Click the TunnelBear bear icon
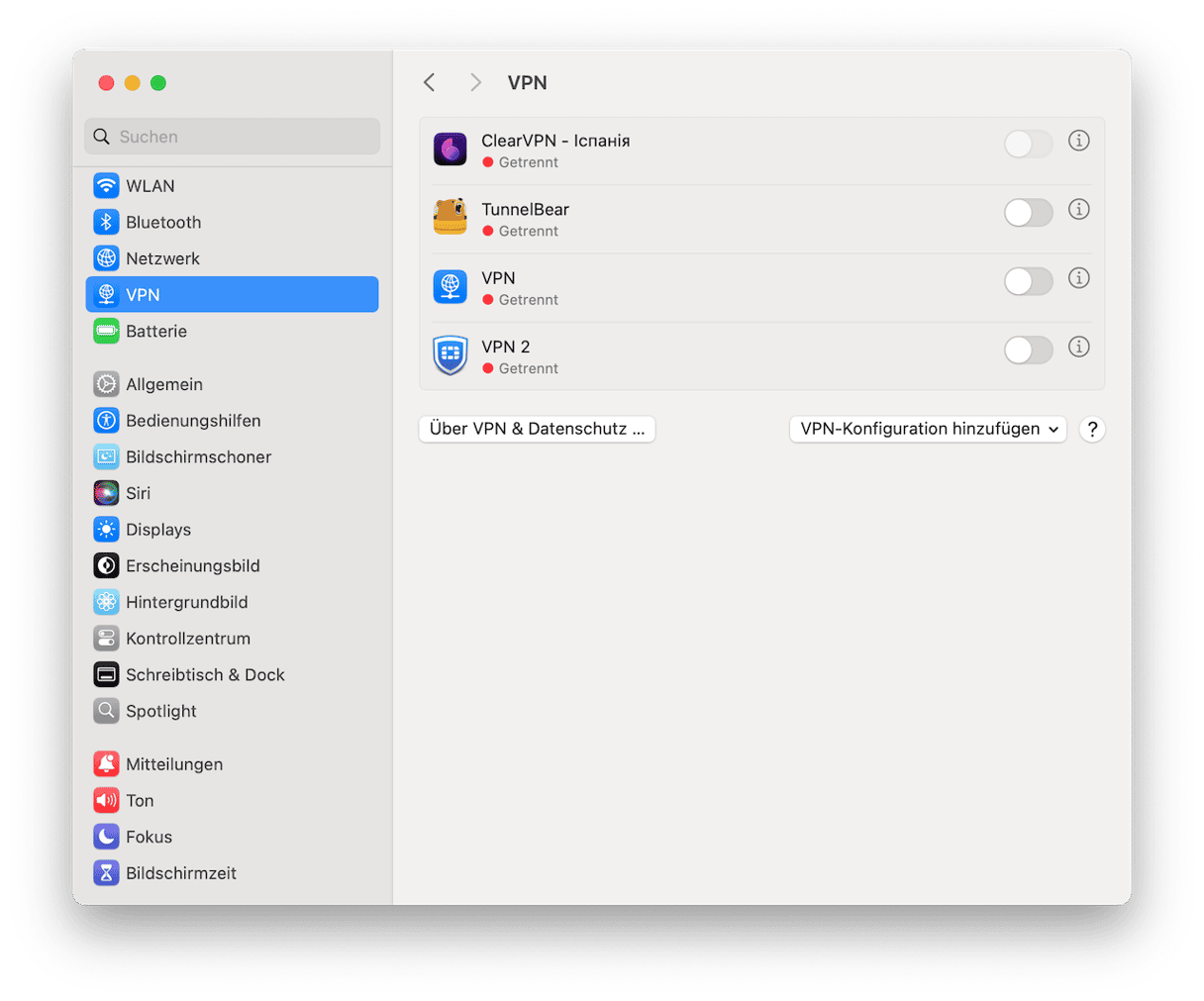The width and height of the screenshot is (1204, 1001). coord(450,218)
